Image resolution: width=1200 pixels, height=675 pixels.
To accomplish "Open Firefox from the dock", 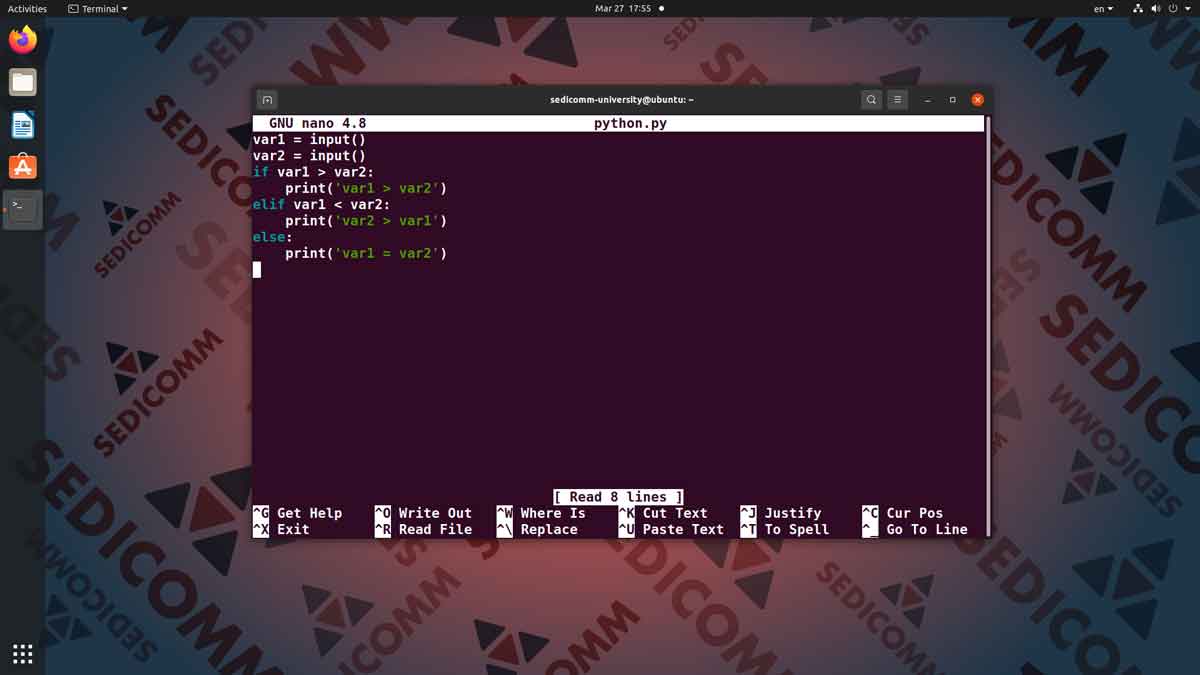I will click(23, 40).
